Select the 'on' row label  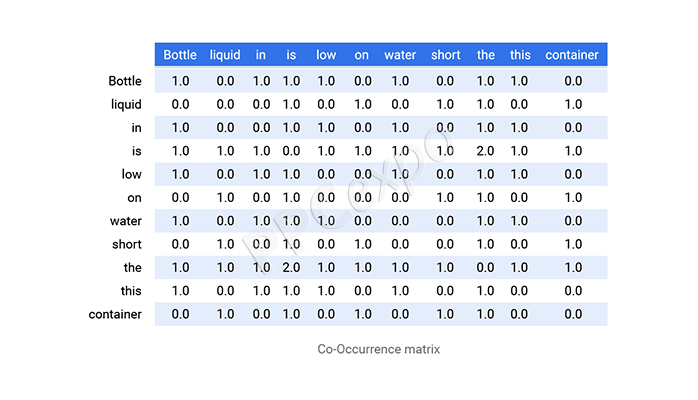[134, 197]
